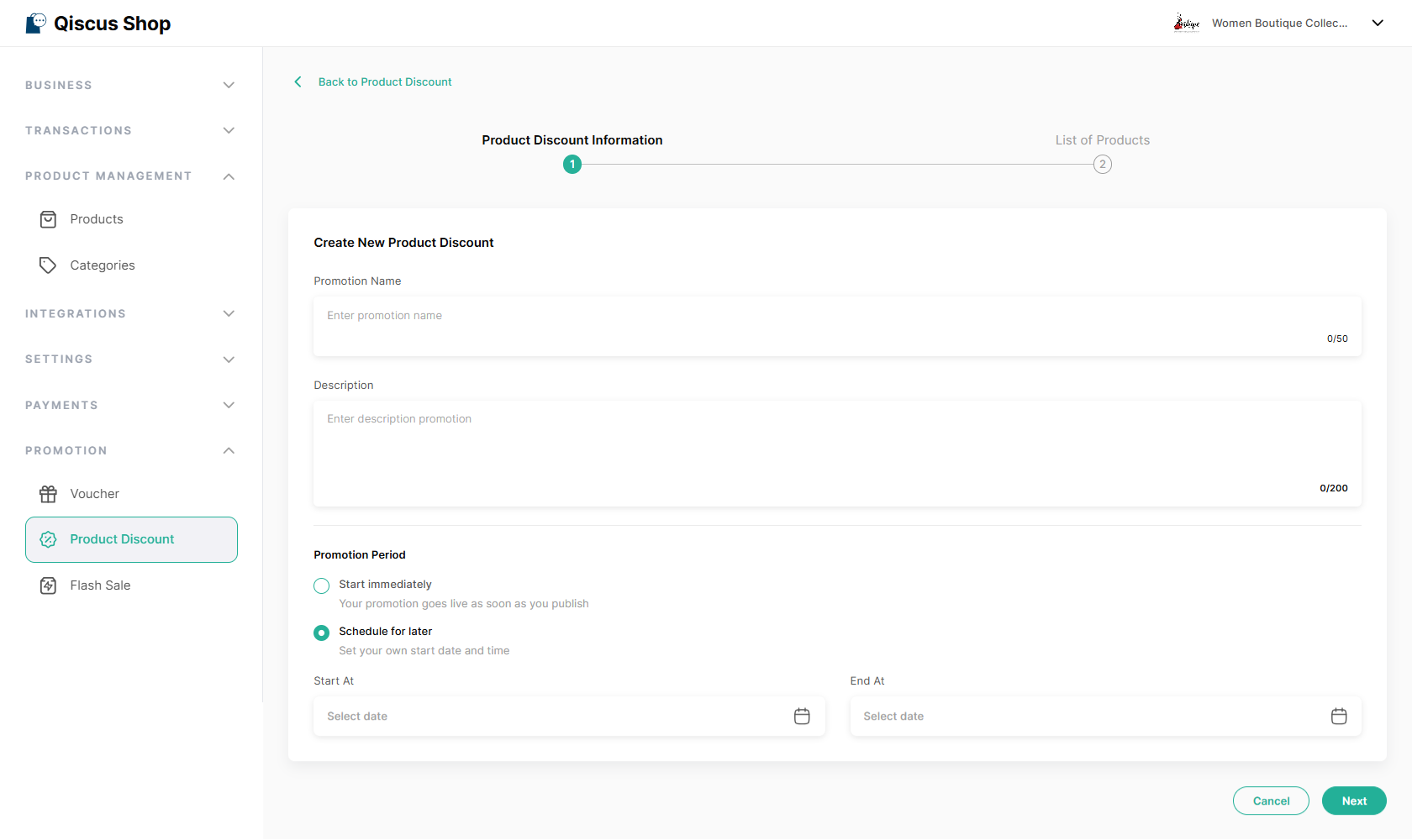1412x840 pixels.
Task: Expand the Business sidebar section
Action: [130, 85]
